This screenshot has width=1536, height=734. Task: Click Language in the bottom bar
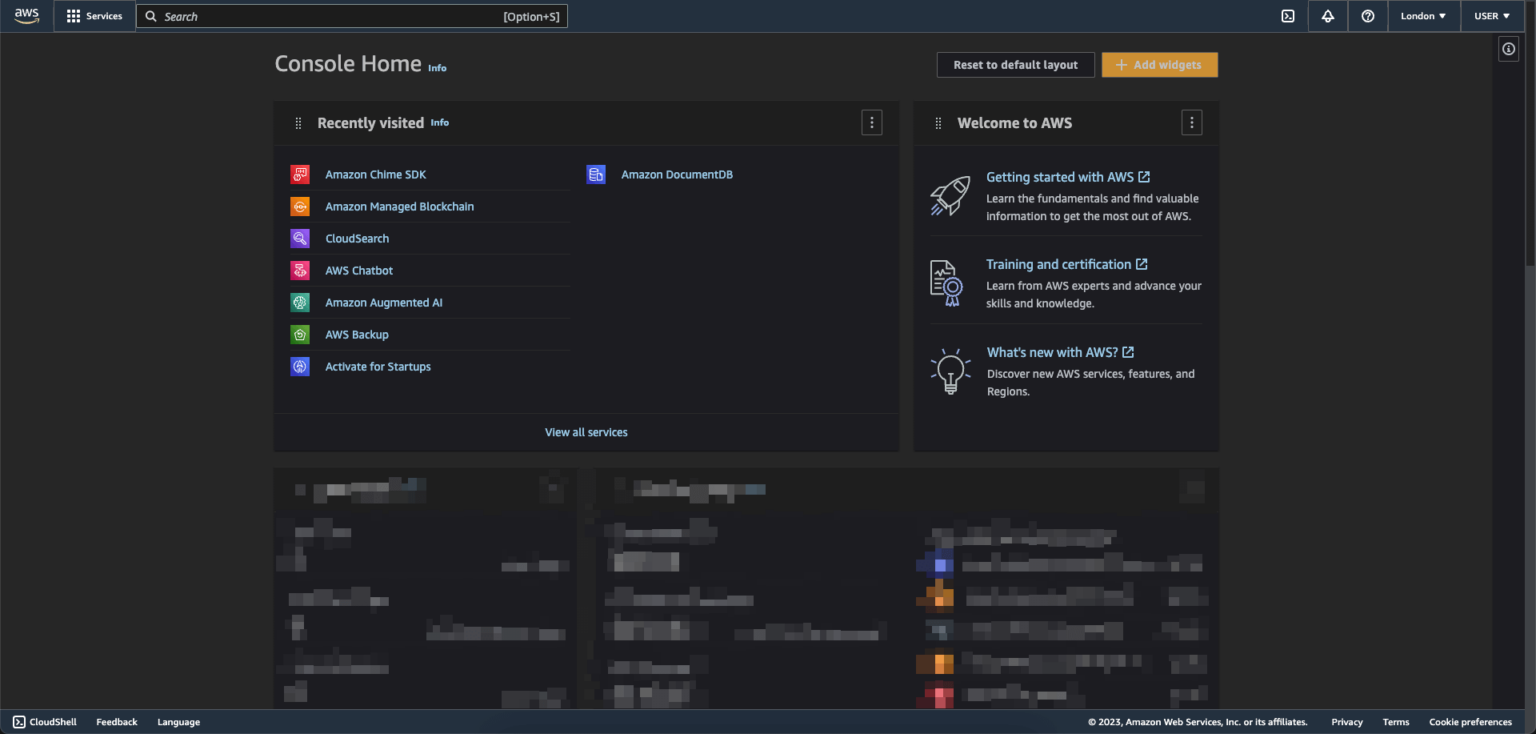[178, 721]
